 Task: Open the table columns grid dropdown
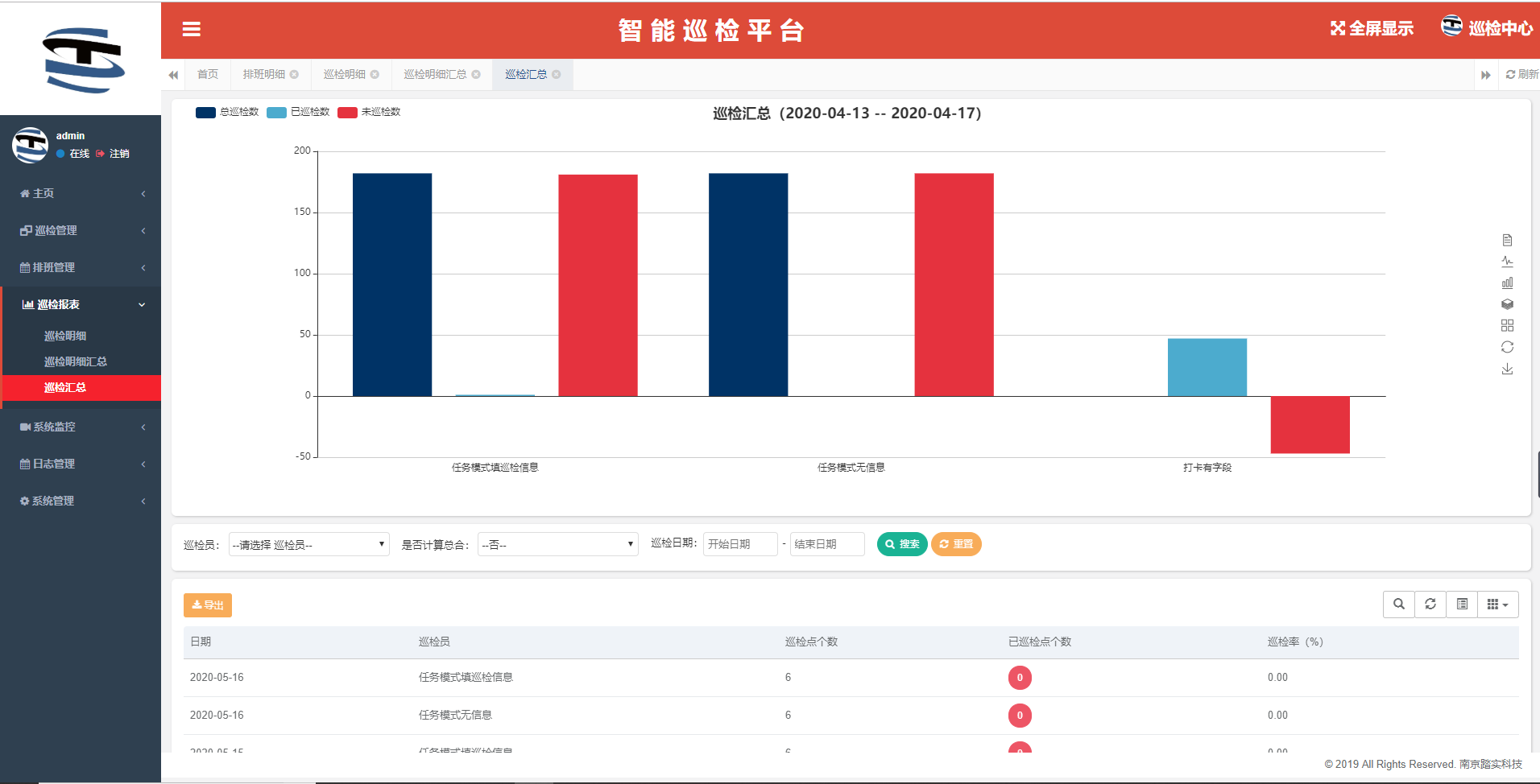pos(1497,604)
